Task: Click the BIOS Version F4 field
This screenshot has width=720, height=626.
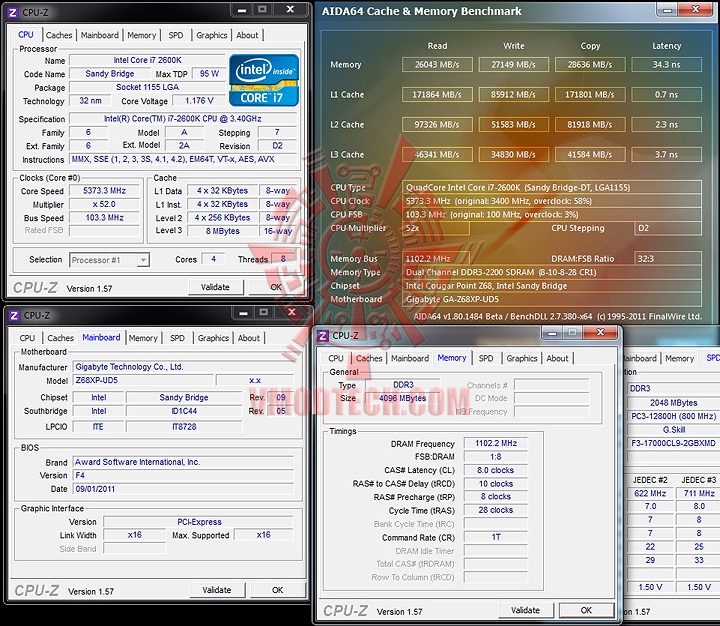Action: pos(183,475)
